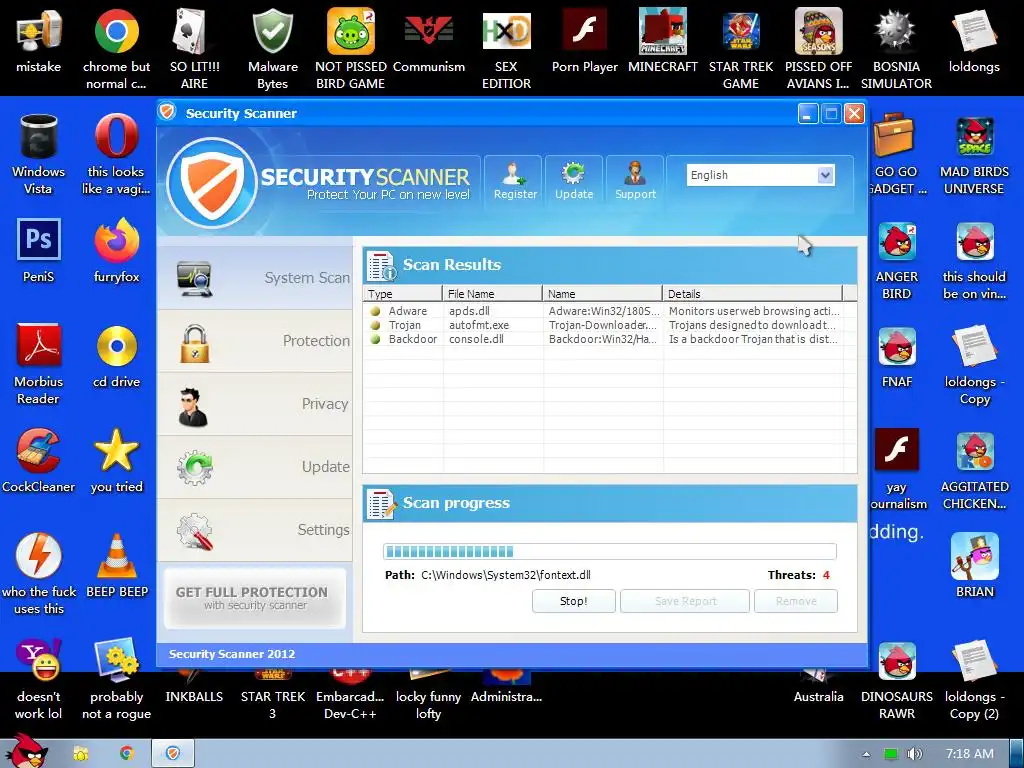This screenshot has height=768, width=1024.
Task: Click the Threats count value 4
Action: [826, 575]
